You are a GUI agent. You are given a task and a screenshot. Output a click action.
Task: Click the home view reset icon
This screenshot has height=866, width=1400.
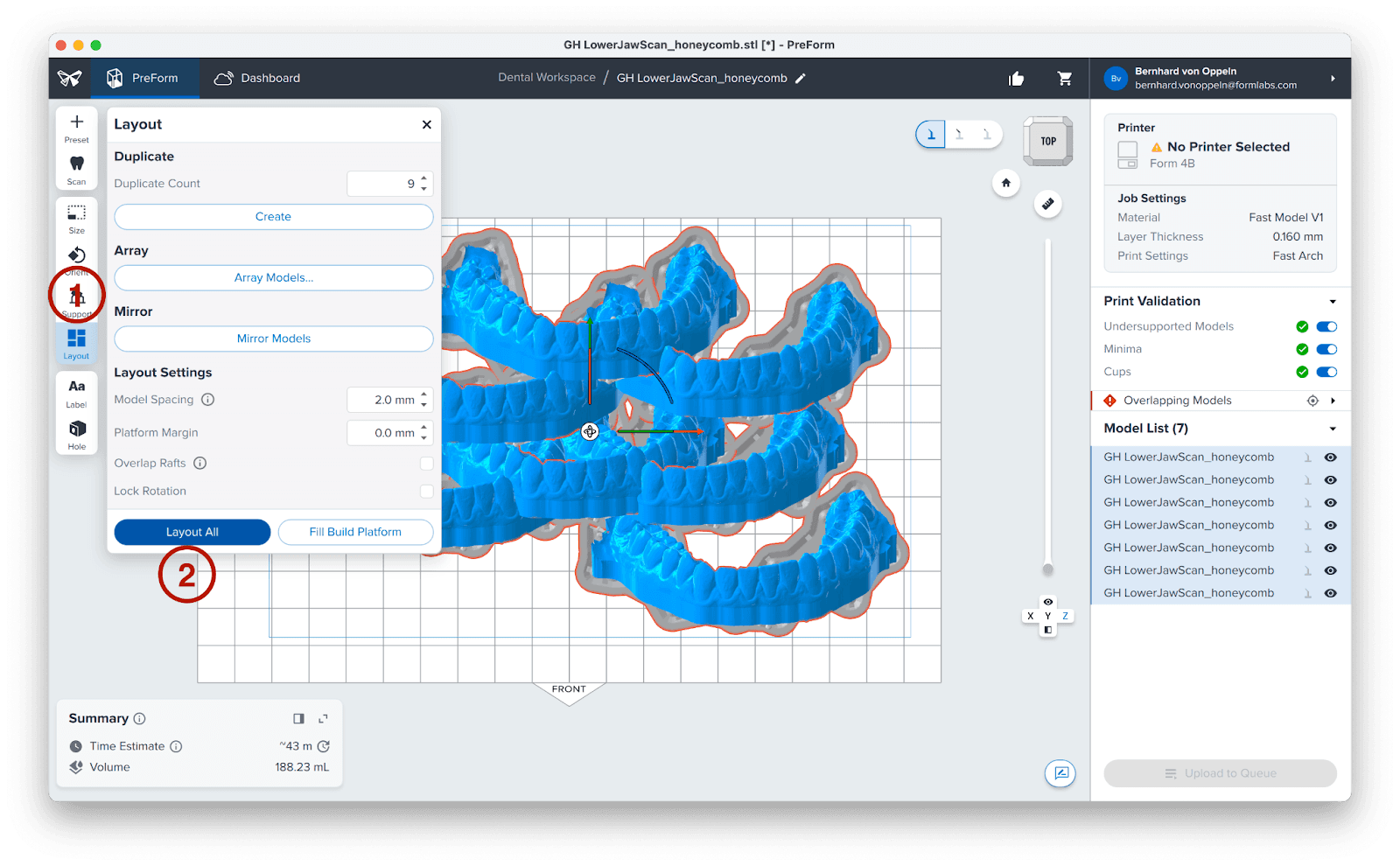point(1006,183)
